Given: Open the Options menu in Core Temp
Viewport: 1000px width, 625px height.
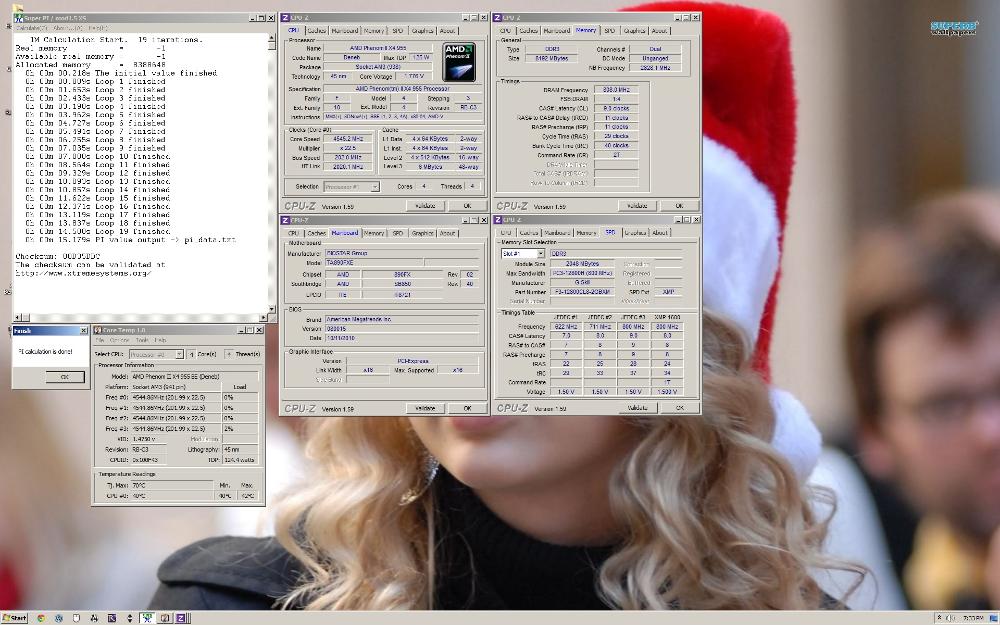Looking at the screenshot, I should (x=119, y=340).
